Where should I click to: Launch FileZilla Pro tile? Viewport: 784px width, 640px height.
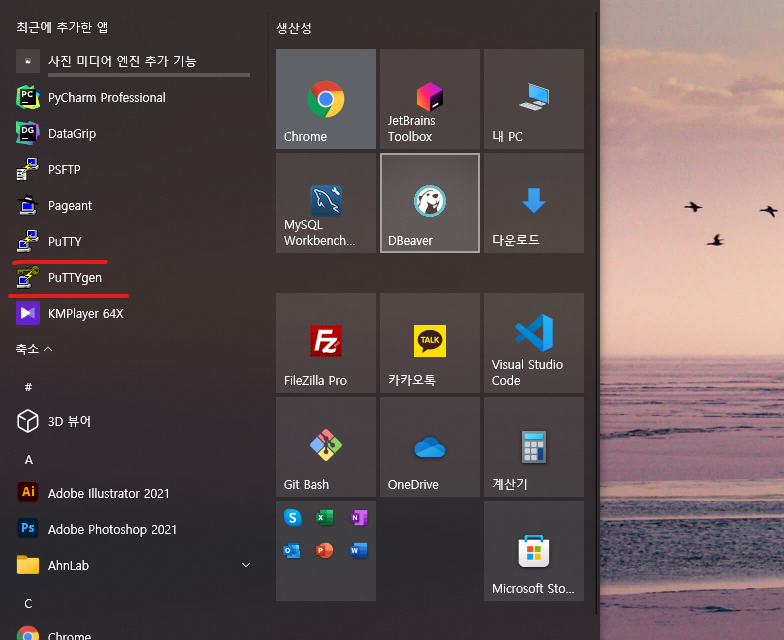[326, 342]
